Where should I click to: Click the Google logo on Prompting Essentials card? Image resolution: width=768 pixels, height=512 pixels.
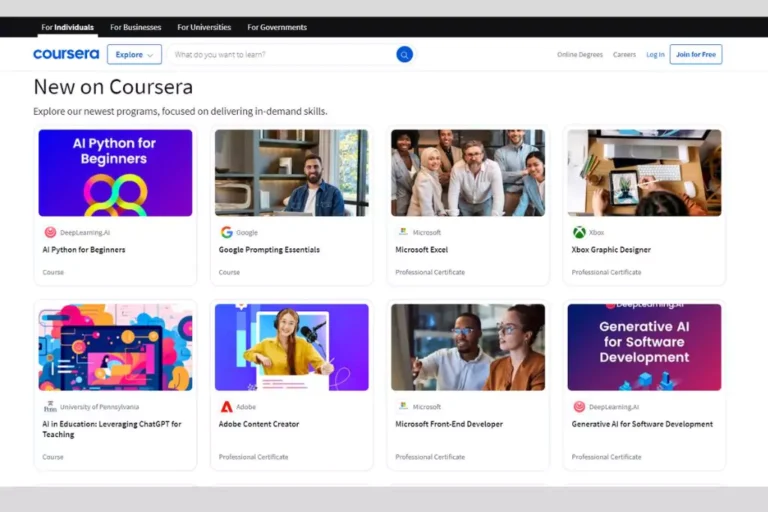click(x=226, y=232)
